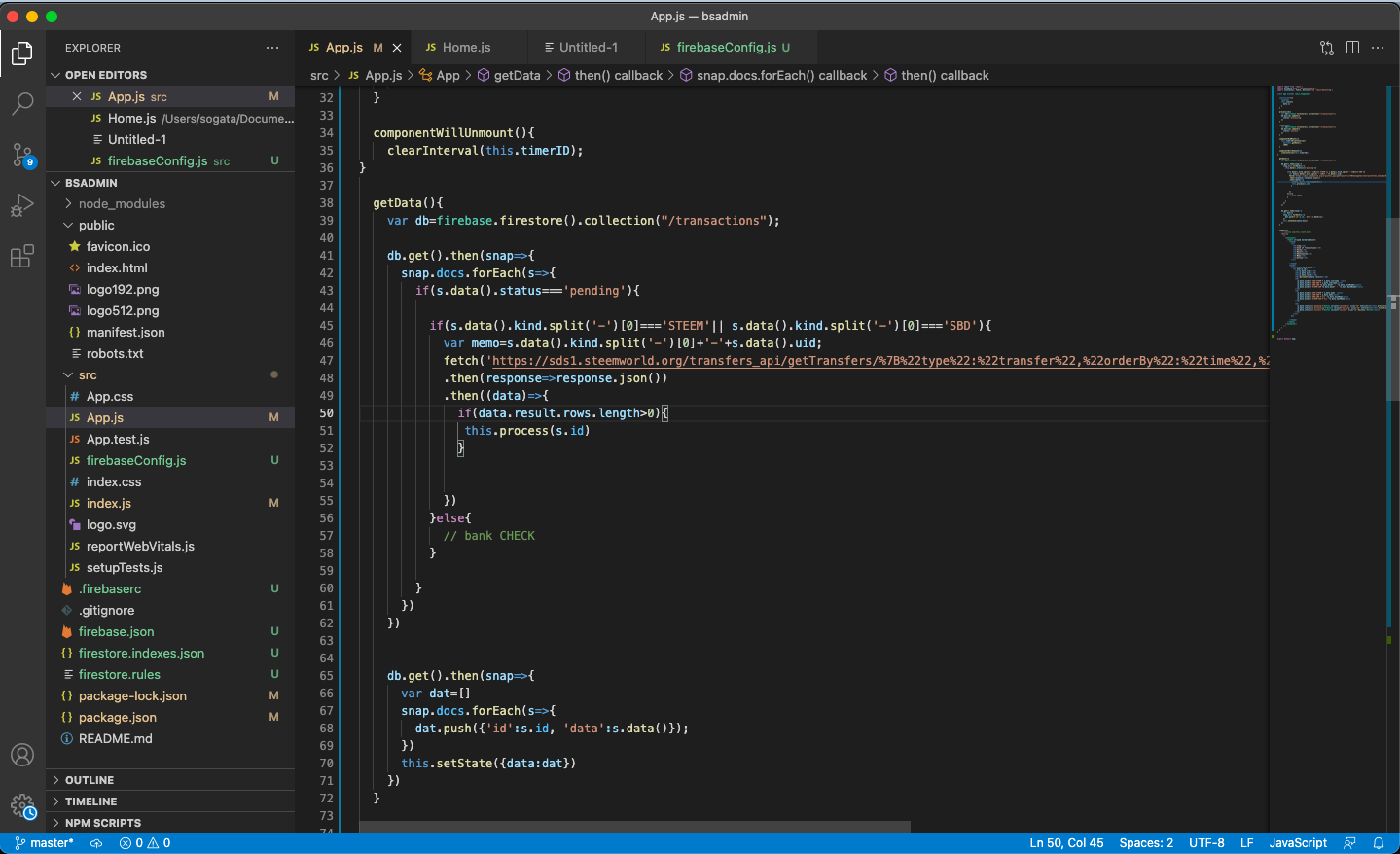Open the Manage gear icon
The width and height of the screenshot is (1400, 854).
pyautogui.click(x=22, y=805)
